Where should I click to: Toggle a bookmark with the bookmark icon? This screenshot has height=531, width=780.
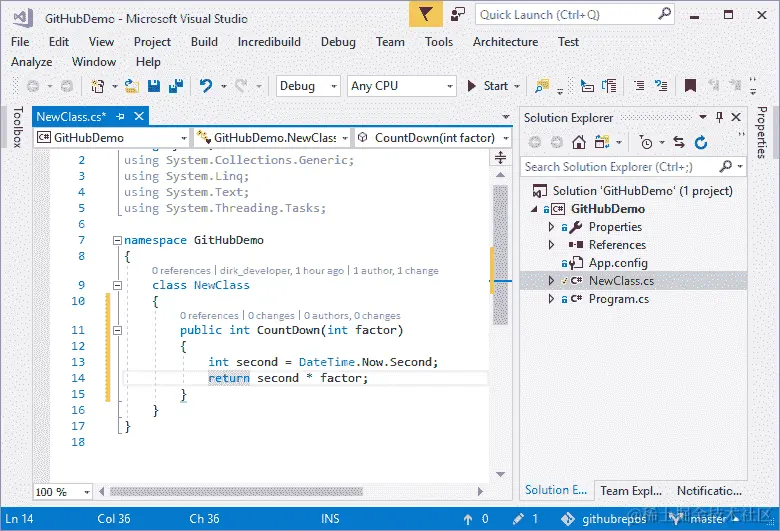[x=690, y=86]
